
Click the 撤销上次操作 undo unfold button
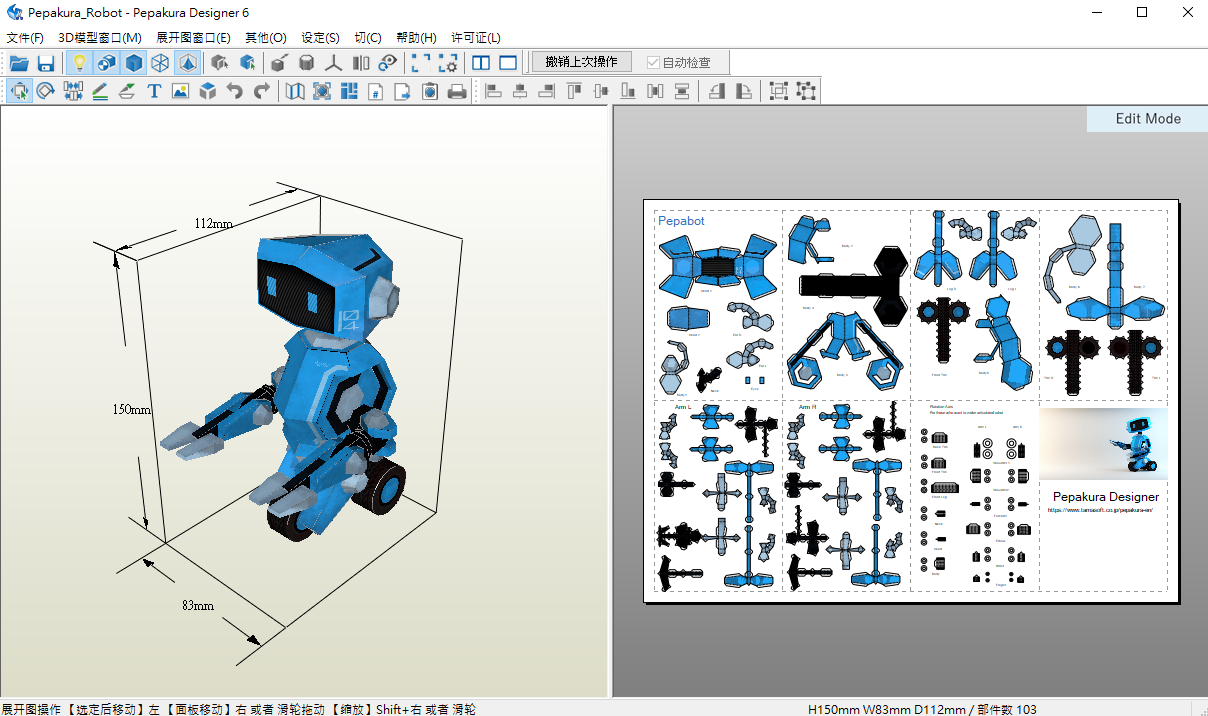point(582,62)
